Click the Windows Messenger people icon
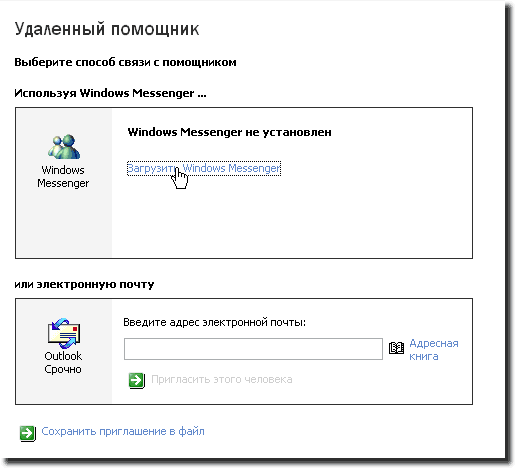Viewport: 515px width, 469px height. click(64, 146)
